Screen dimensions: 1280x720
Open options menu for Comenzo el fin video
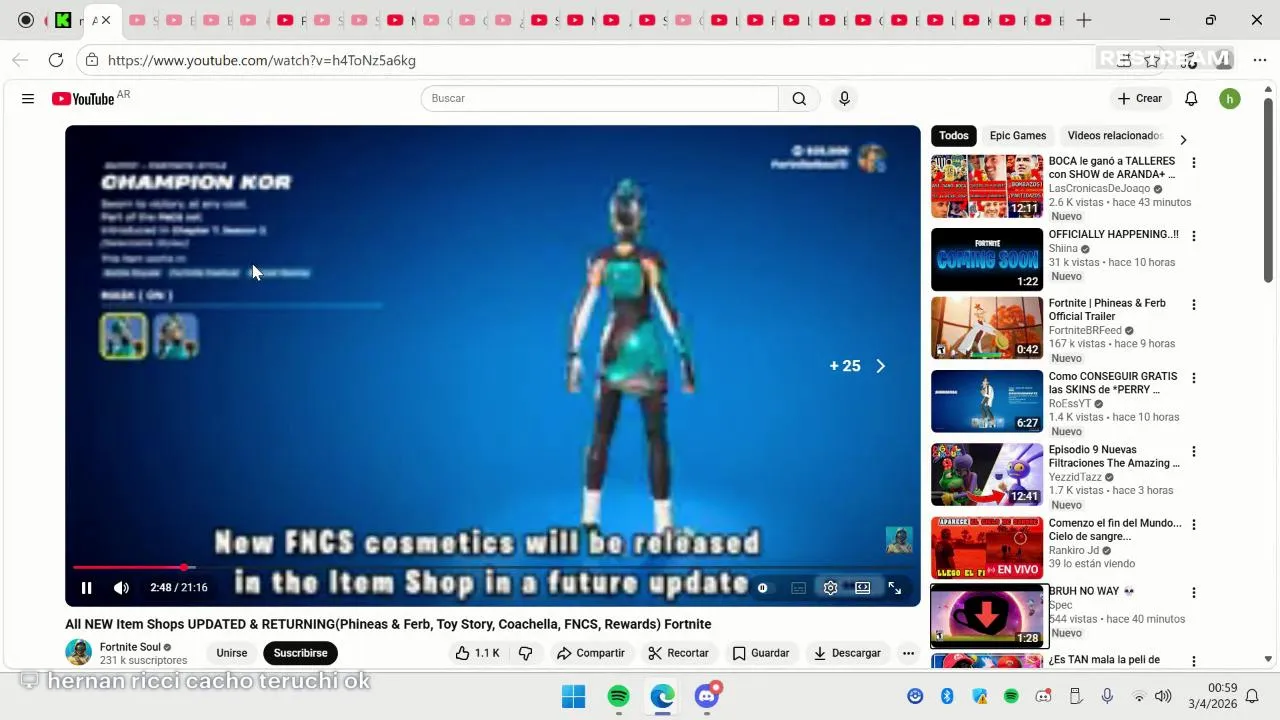pyautogui.click(x=1193, y=524)
